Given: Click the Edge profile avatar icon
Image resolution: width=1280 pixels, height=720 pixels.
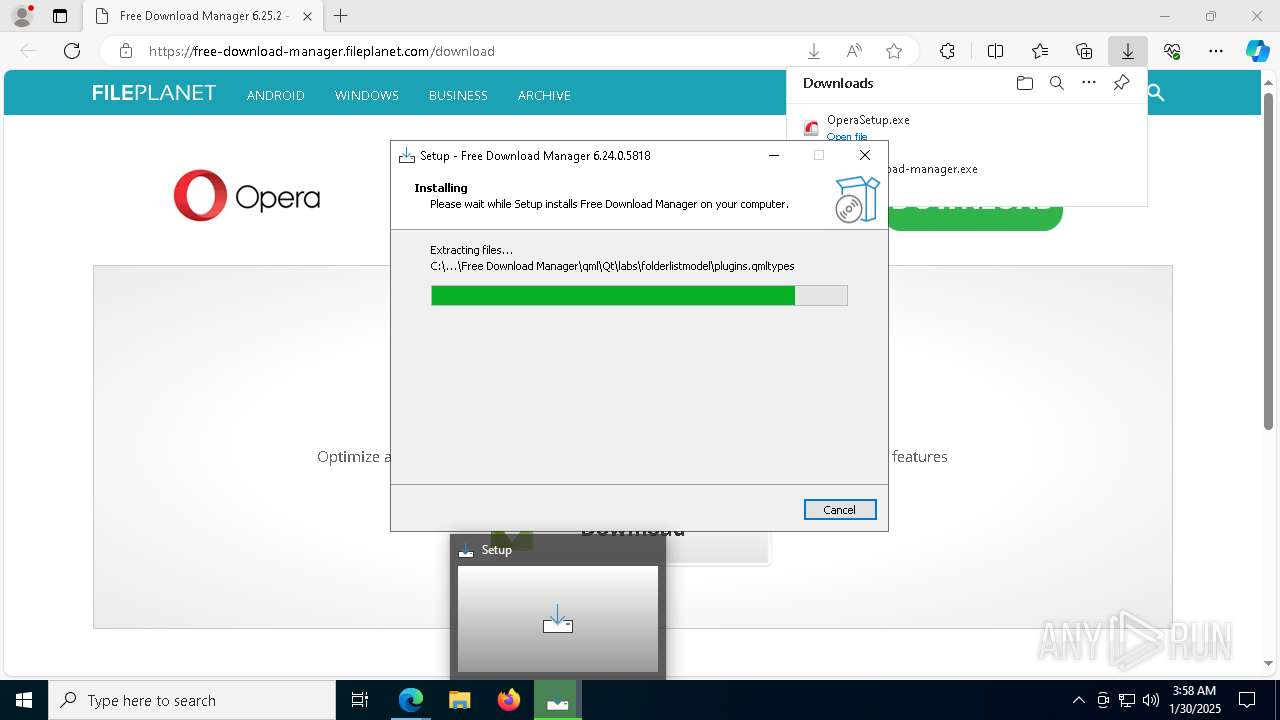Looking at the screenshot, I should click(x=21, y=16).
